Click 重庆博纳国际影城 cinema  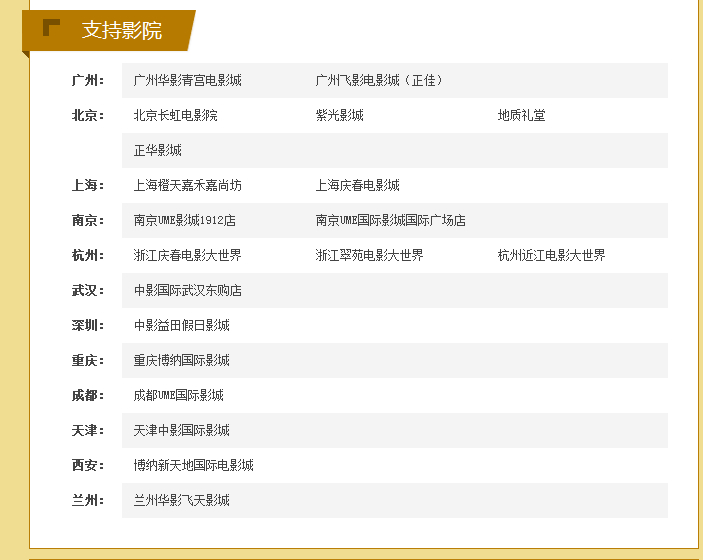(x=182, y=360)
